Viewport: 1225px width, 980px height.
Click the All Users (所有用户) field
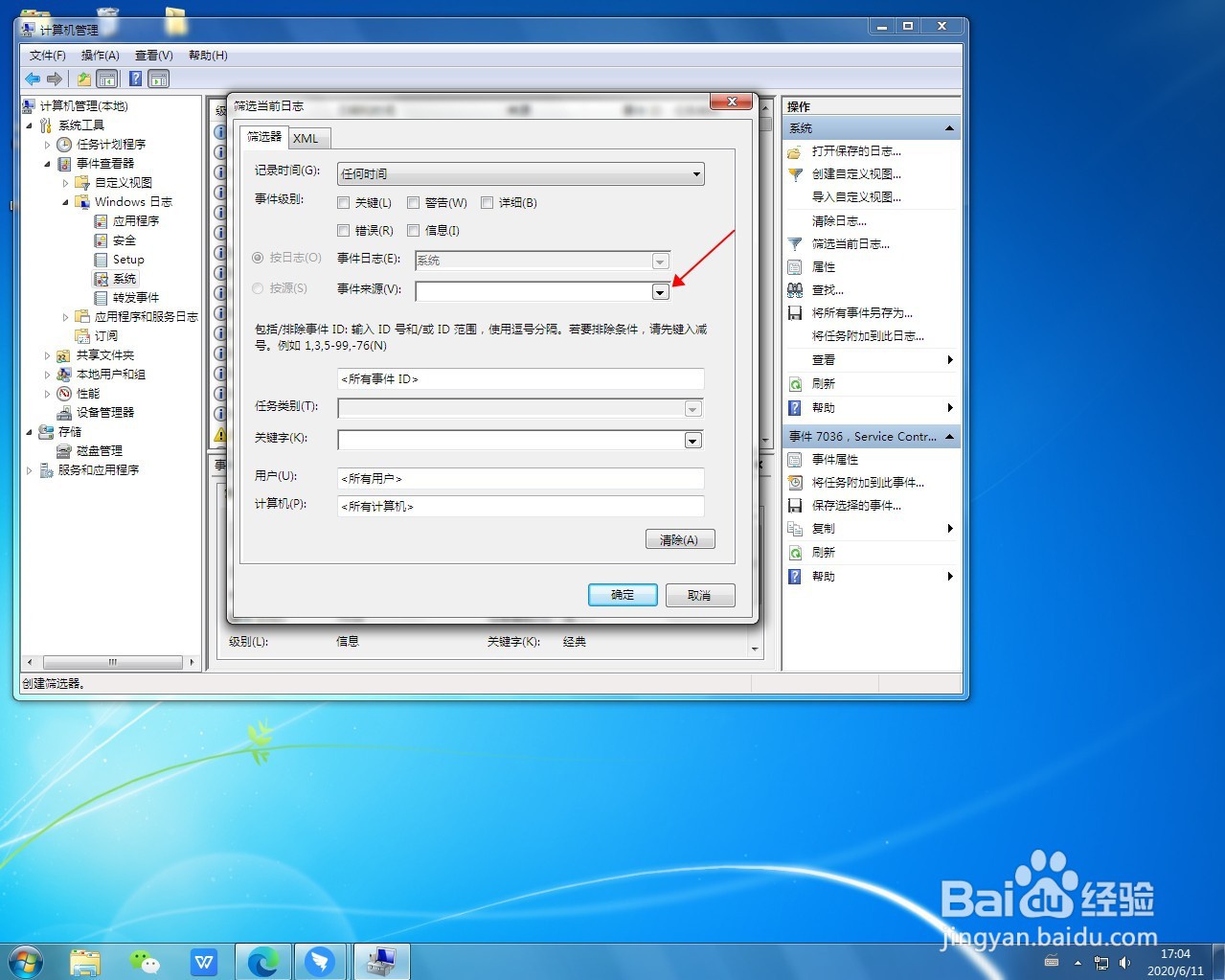[x=521, y=479]
